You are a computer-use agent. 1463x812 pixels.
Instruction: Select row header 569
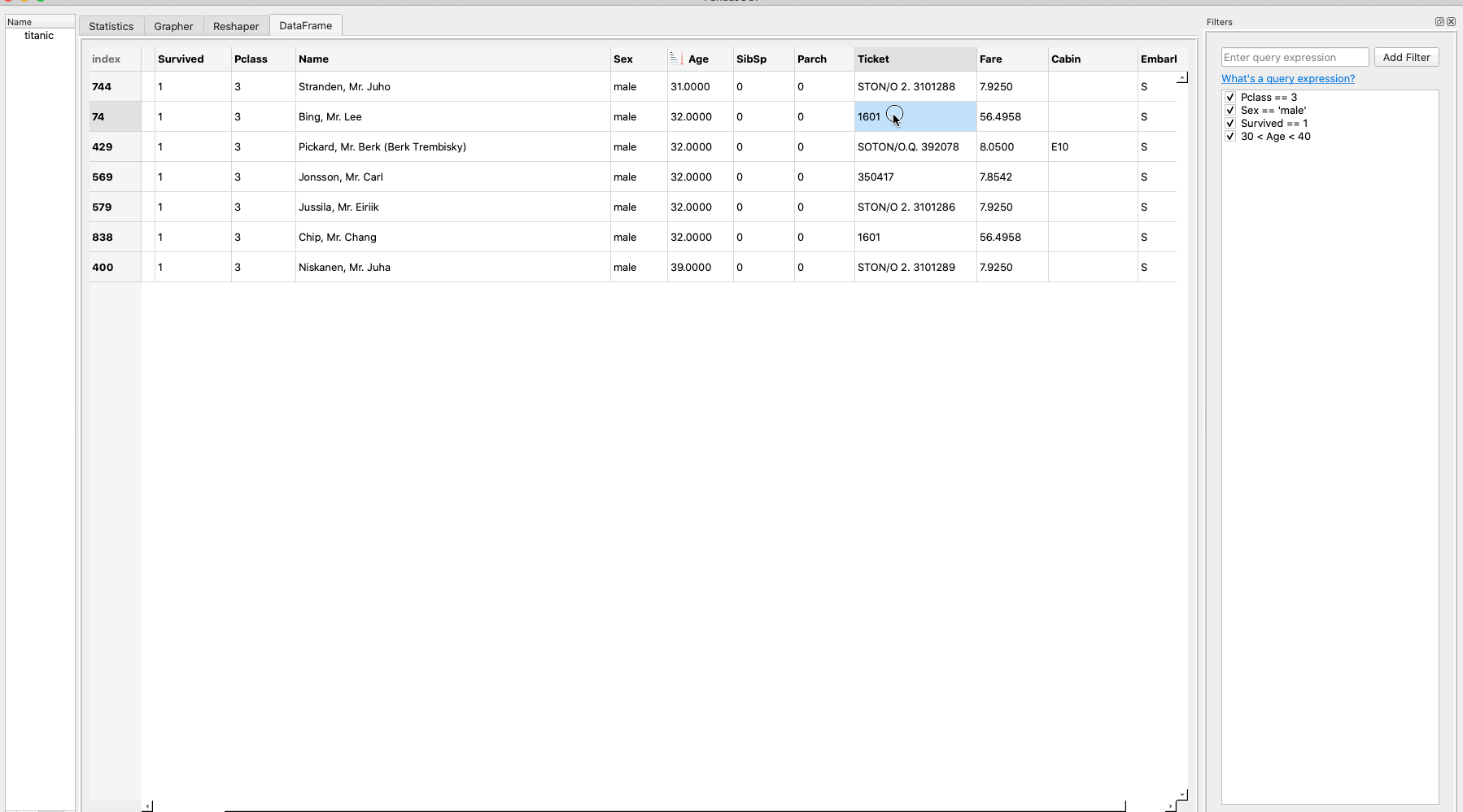115,177
